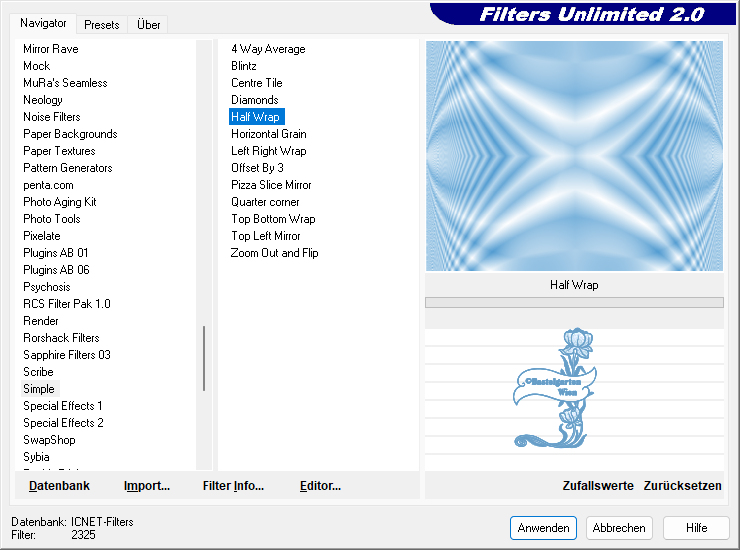The height and width of the screenshot is (550, 740).
Task: Select Paper Textures category
Action: tap(59, 151)
